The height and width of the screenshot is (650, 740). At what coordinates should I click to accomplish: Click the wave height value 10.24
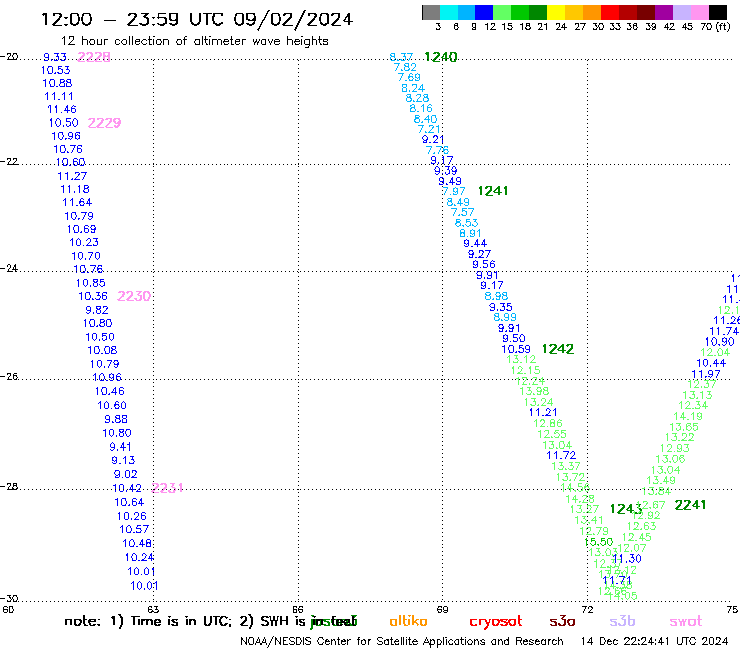tap(139, 557)
